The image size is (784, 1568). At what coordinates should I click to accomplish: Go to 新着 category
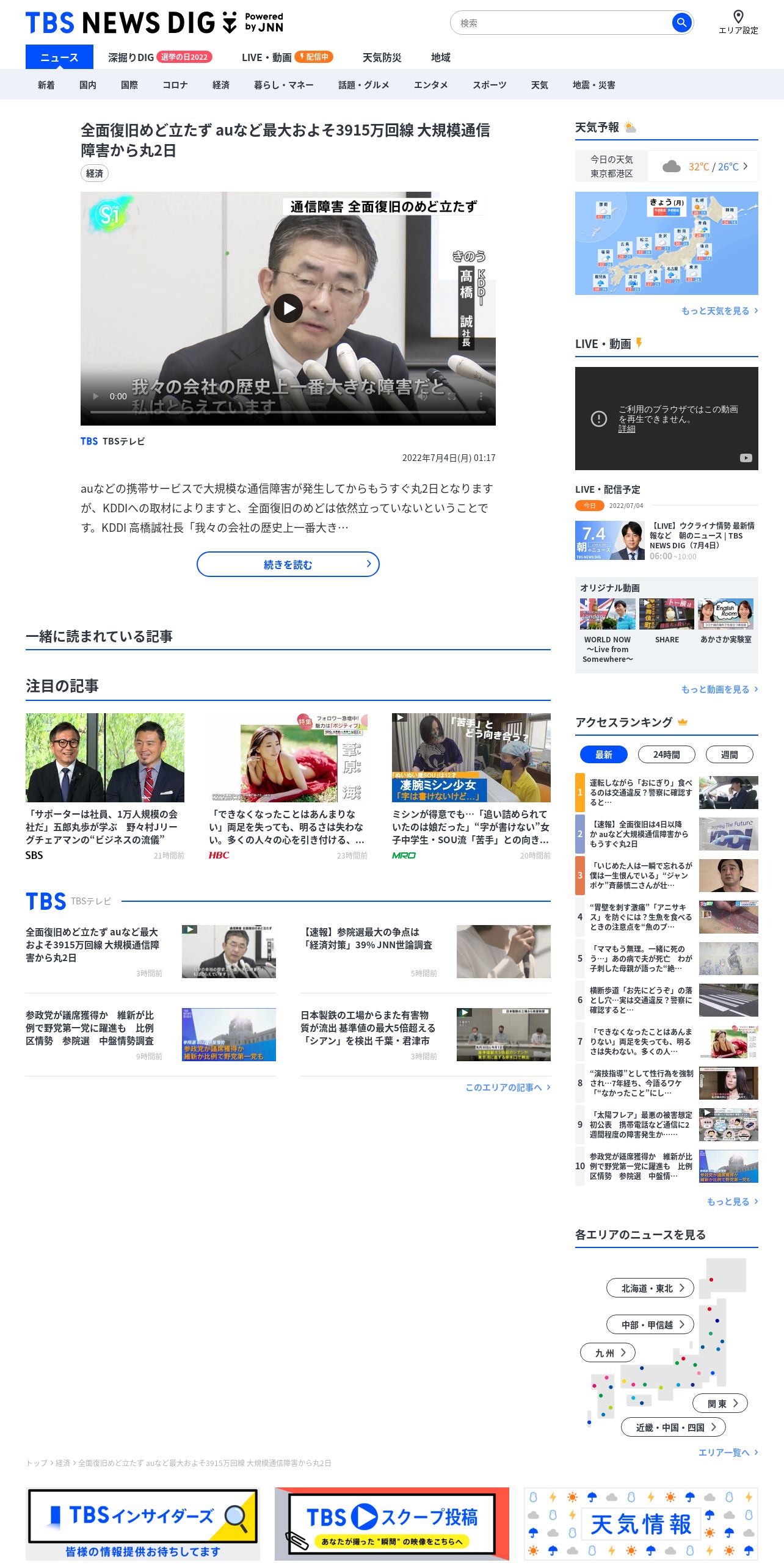point(46,85)
